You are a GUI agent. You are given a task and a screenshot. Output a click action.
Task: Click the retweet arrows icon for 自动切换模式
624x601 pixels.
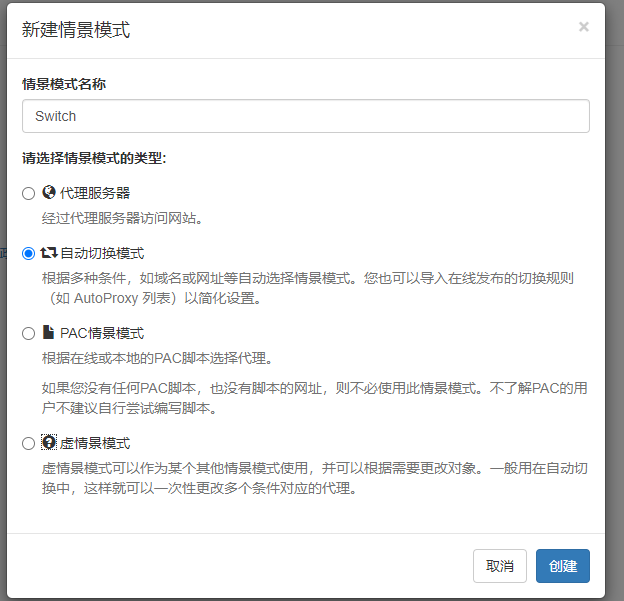tap(49, 253)
